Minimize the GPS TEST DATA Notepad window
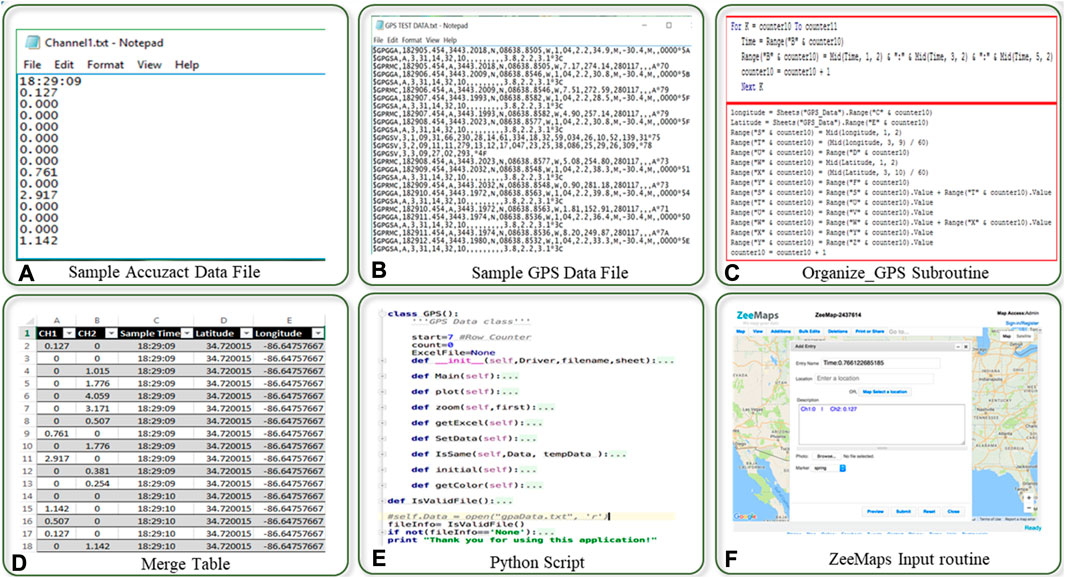This screenshot has height=578, width=1065. coord(646,25)
